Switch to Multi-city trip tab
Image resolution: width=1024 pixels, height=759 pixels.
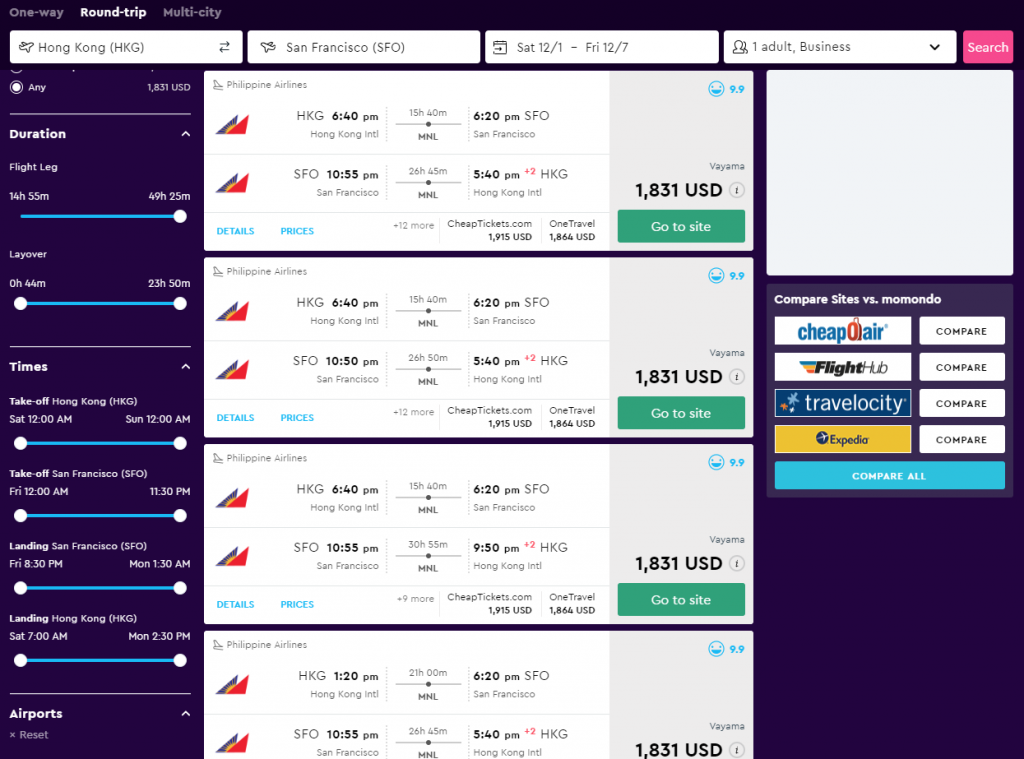tap(192, 12)
